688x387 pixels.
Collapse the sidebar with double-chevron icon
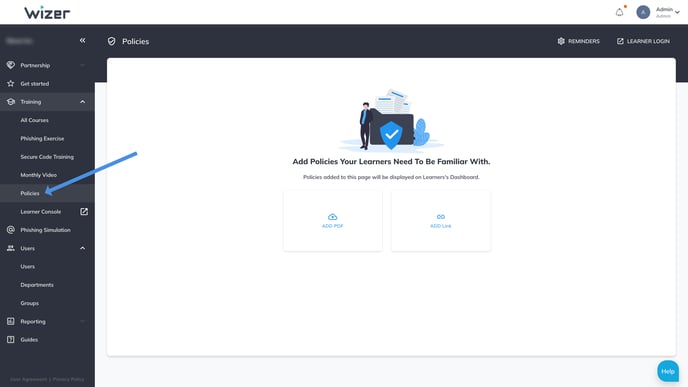tap(82, 40)
